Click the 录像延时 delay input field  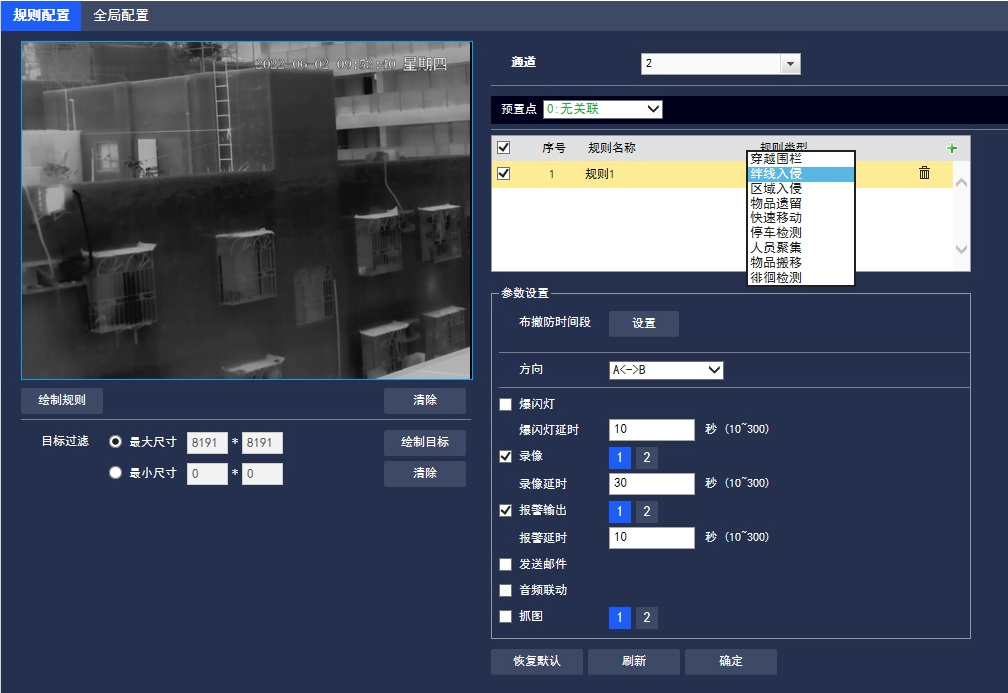click(x=651, y=483)
